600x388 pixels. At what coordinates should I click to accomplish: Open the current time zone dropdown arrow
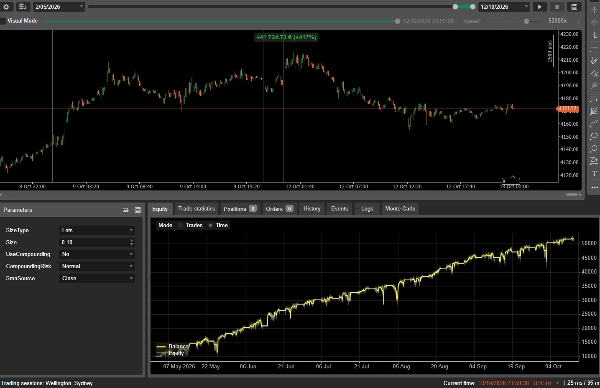557,383
